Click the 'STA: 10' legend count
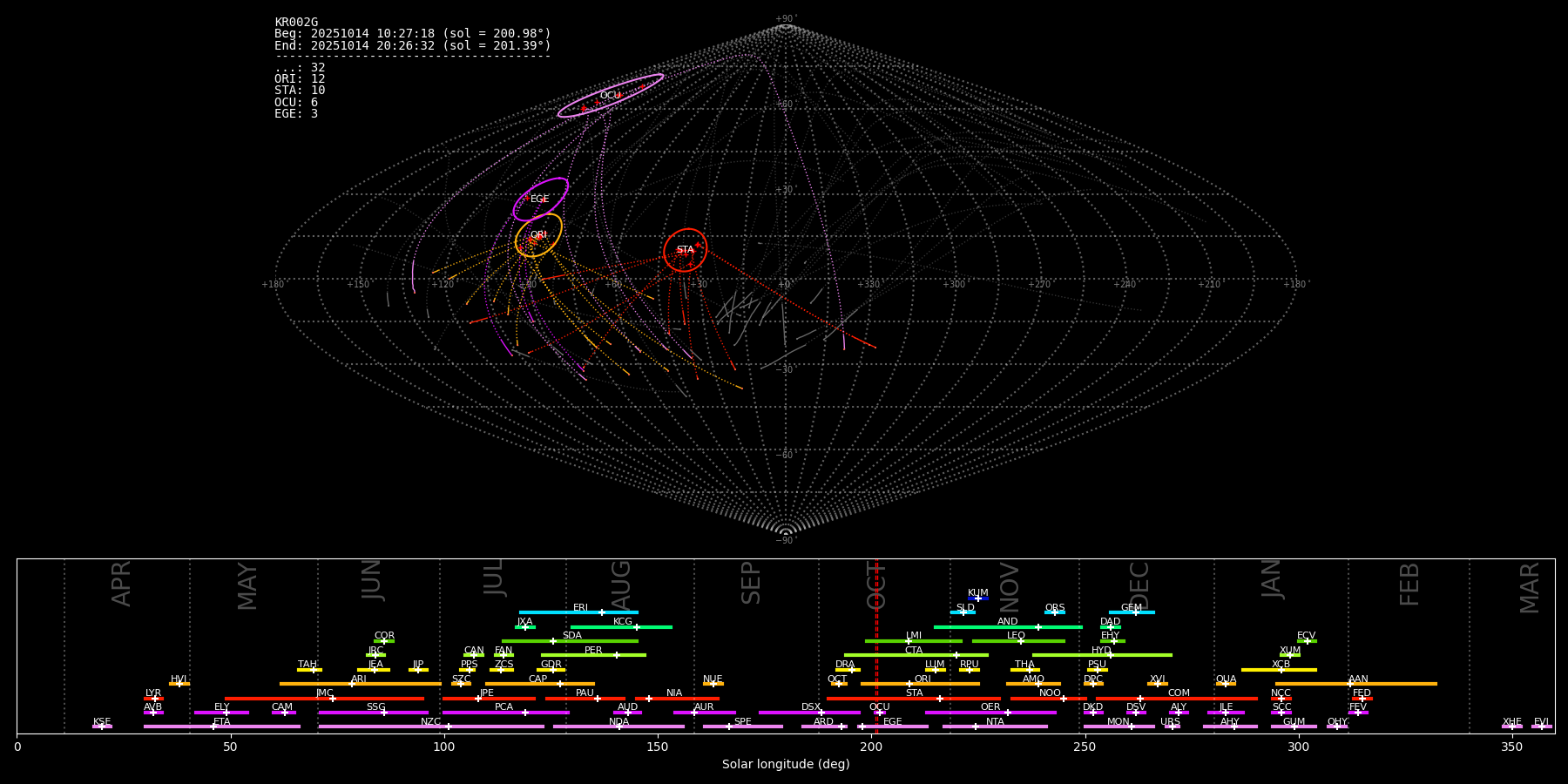 (300, 91)
